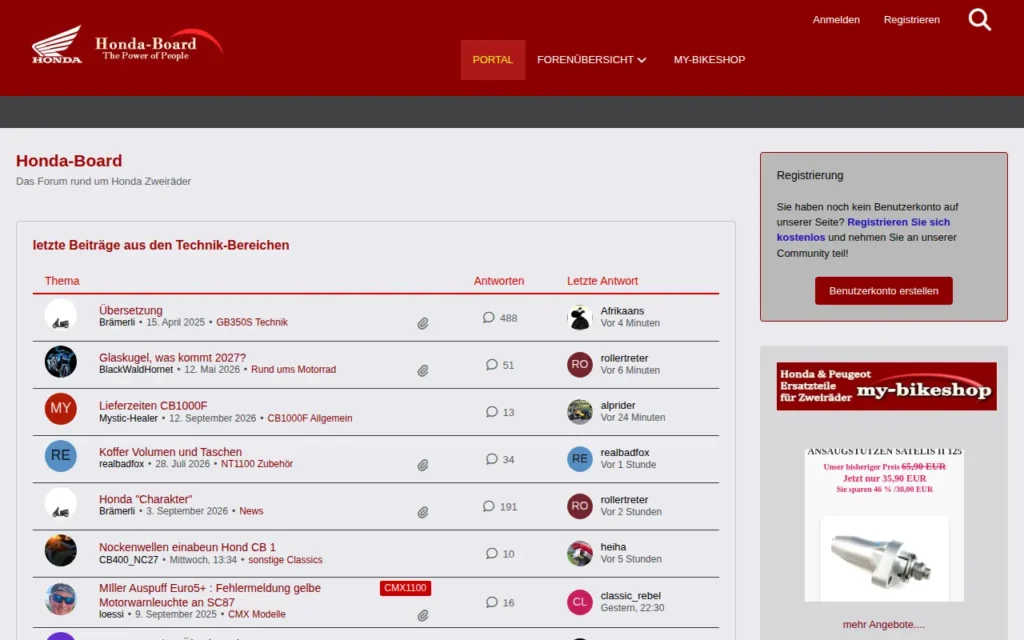Open Brämerli's avatar in Honda Charakter row
The width and height of the screenshot is (1024, 640).
(x=61, y=504)
